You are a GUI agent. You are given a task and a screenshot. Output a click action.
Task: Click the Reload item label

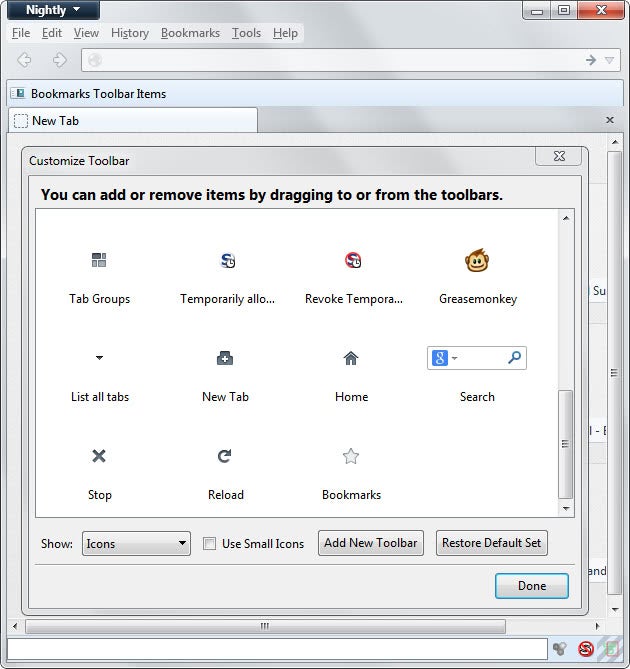226,495
